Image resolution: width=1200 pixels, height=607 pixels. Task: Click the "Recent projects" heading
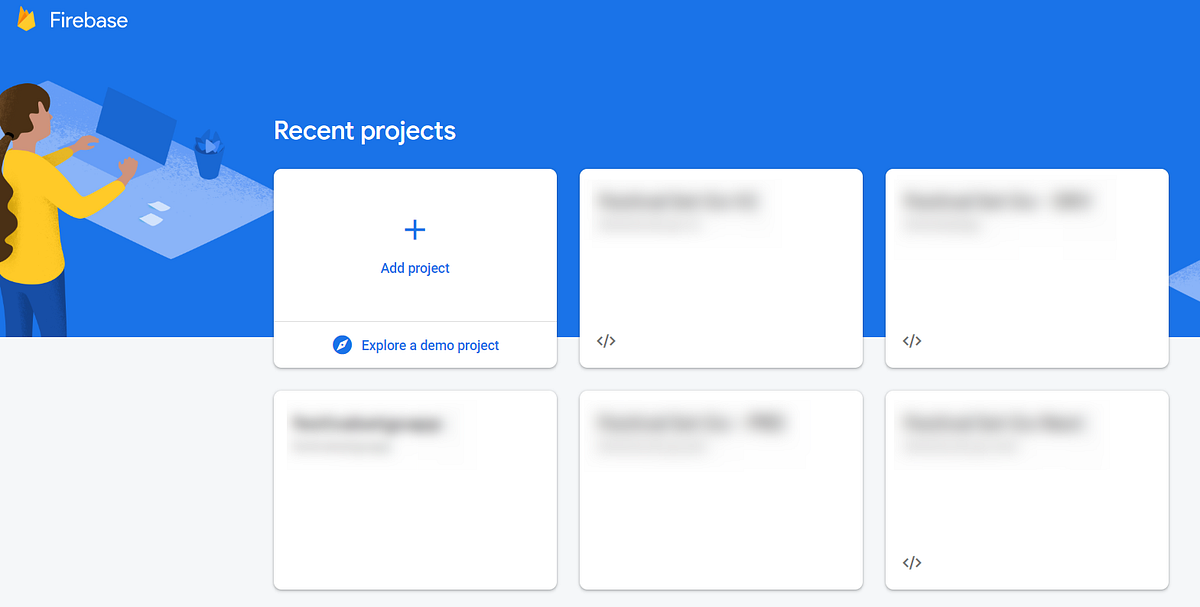[364, 130]
